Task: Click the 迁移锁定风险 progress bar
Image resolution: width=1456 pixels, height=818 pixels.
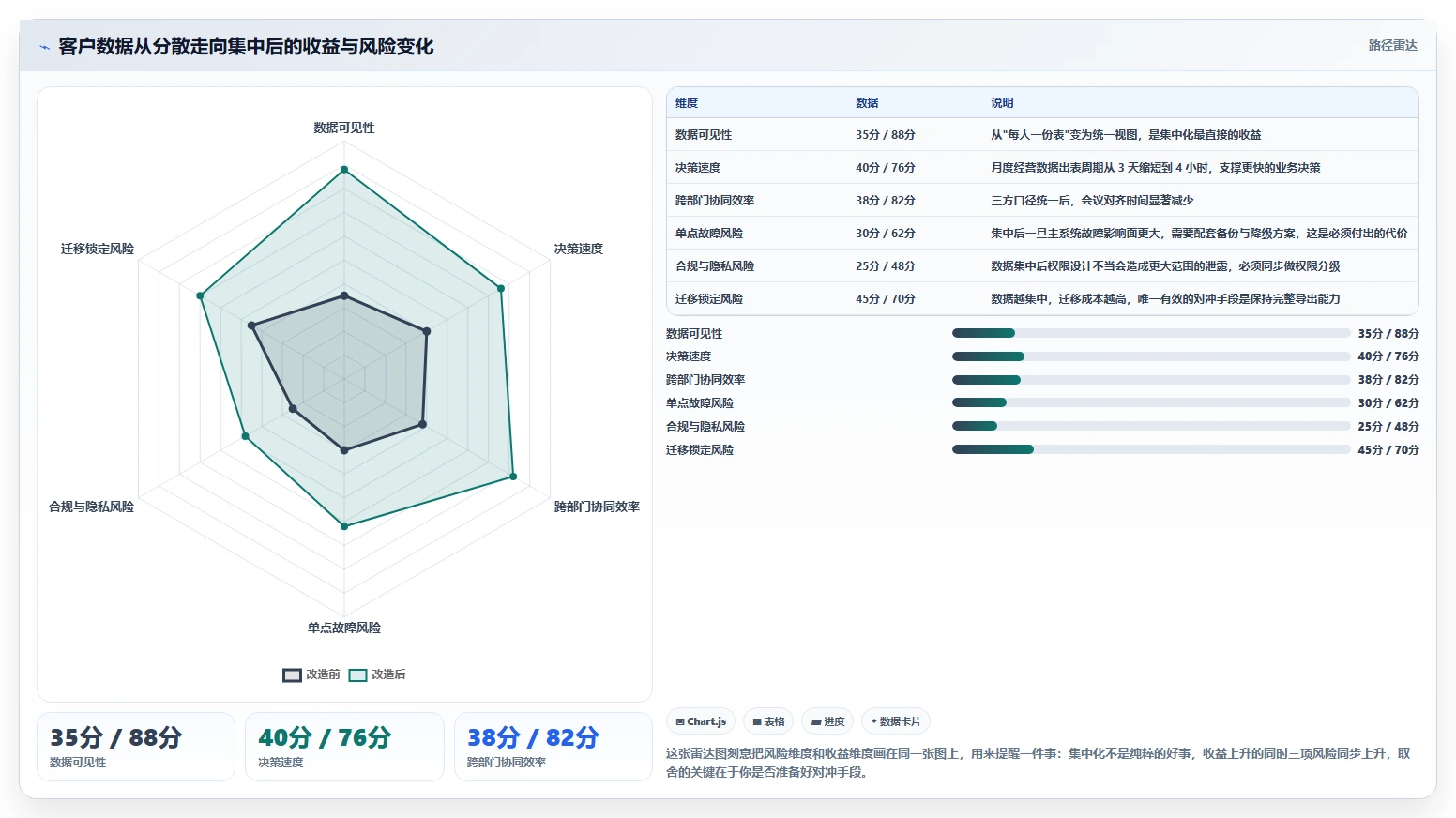Action: tap(1151, 449)
